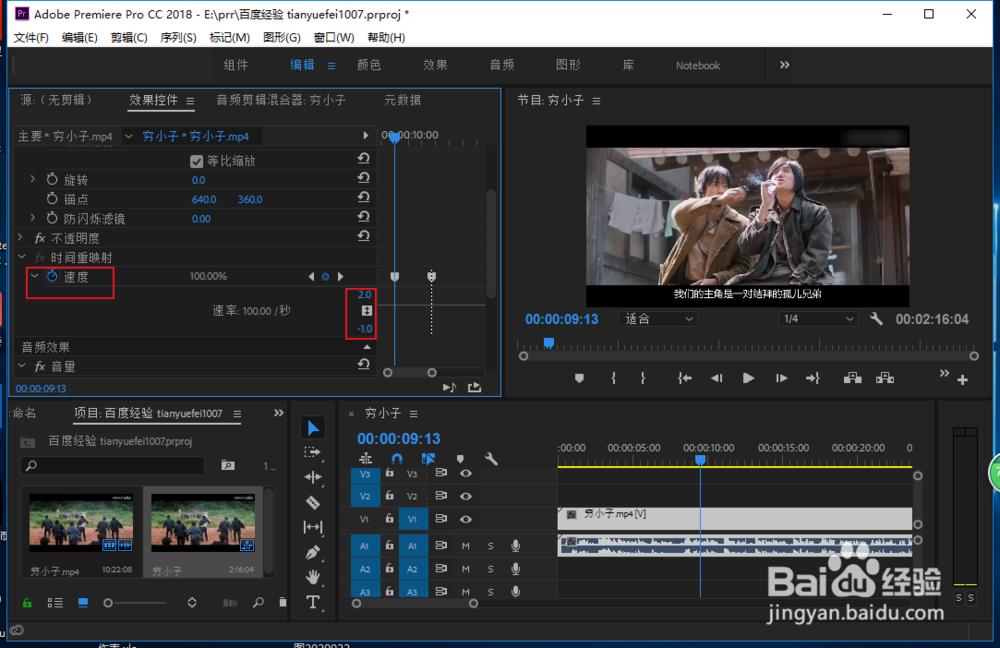Open program monitor button editor plus
Image resolution: width=1000 pixels, height=648 pixels.
(x=962, y=380)
